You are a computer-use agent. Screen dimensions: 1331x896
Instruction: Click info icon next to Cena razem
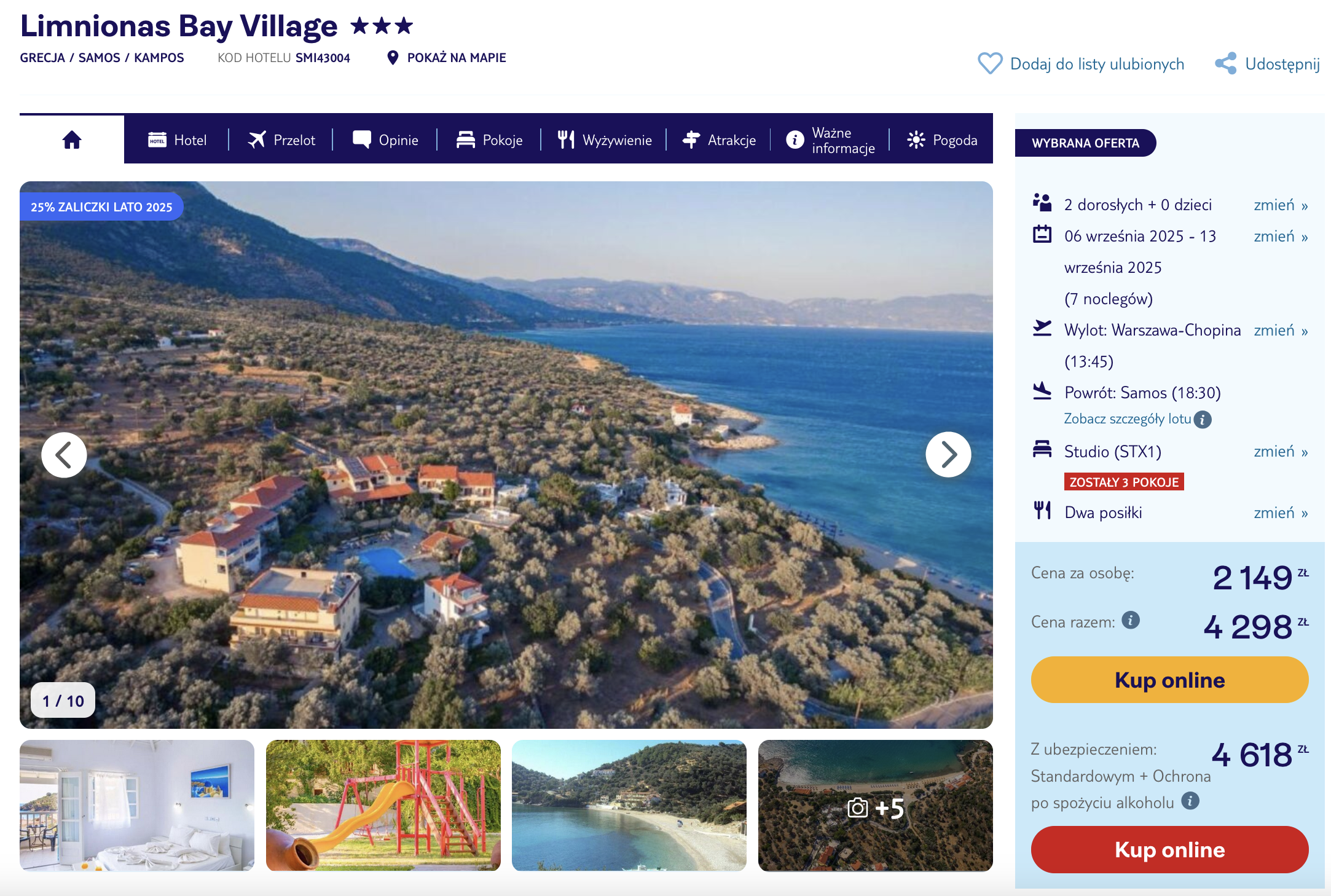(1131, 620)
